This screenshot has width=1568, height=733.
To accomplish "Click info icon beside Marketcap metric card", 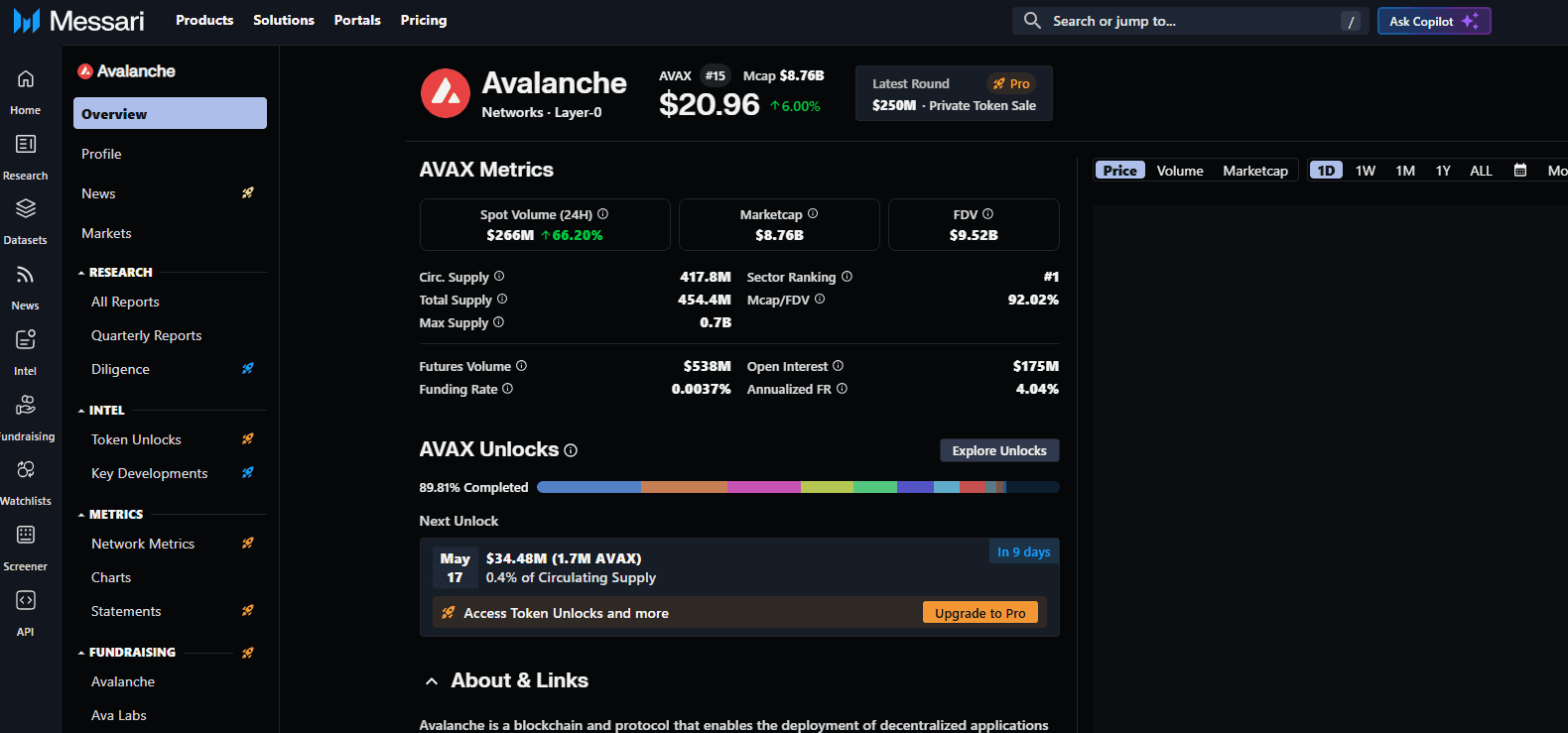I will pyautogui.click(x=813, y=214).
